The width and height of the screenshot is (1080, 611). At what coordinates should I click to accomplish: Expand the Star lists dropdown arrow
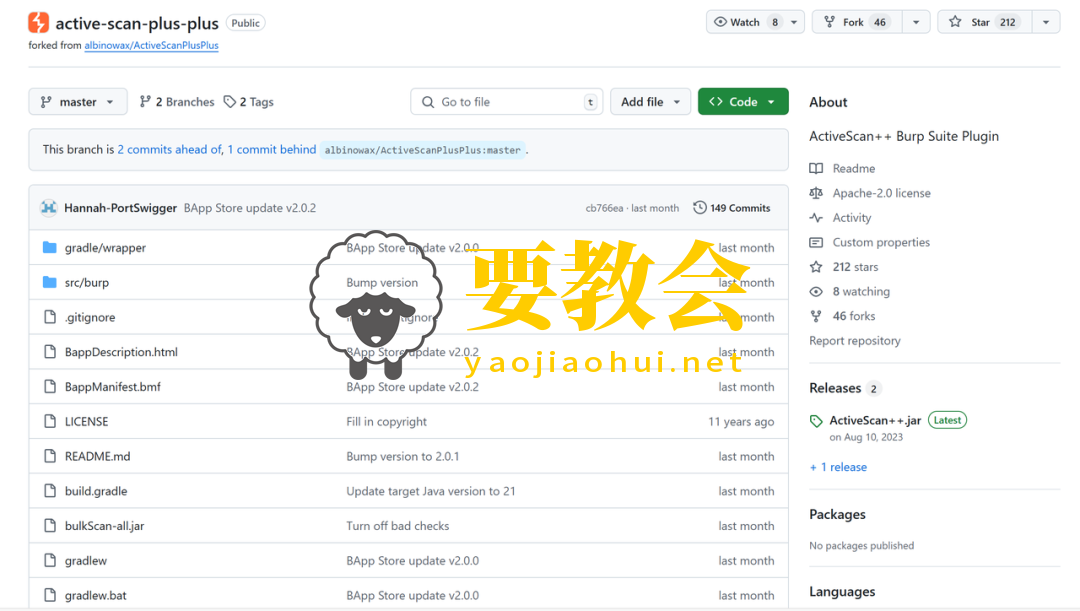point(1046,22)
